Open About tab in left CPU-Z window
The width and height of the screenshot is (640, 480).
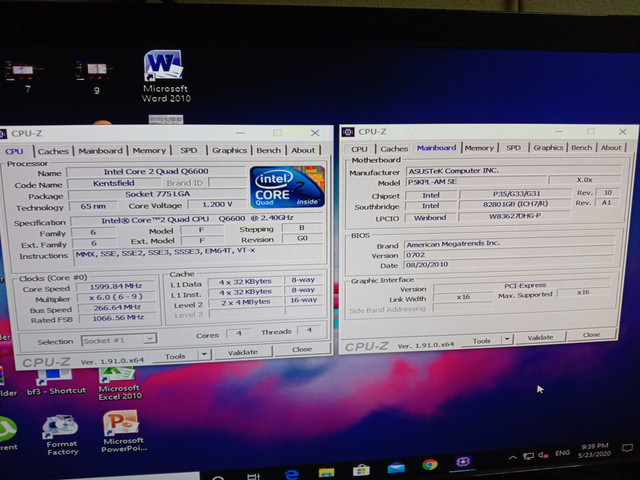(303, 150)
